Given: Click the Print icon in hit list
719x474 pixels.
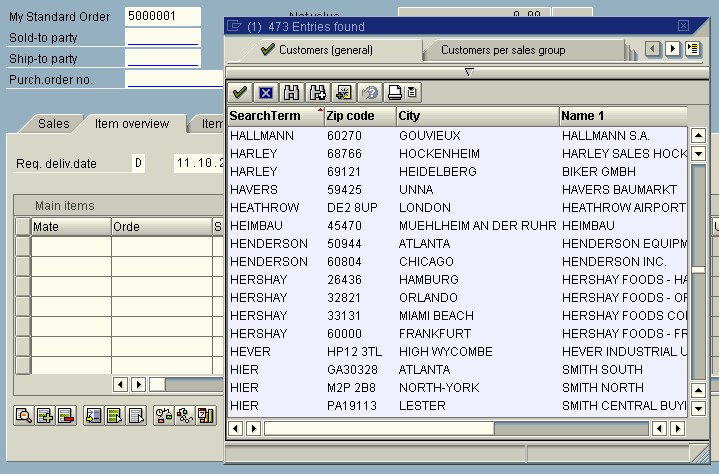Looking at the screenshot, I should point(395,92).
